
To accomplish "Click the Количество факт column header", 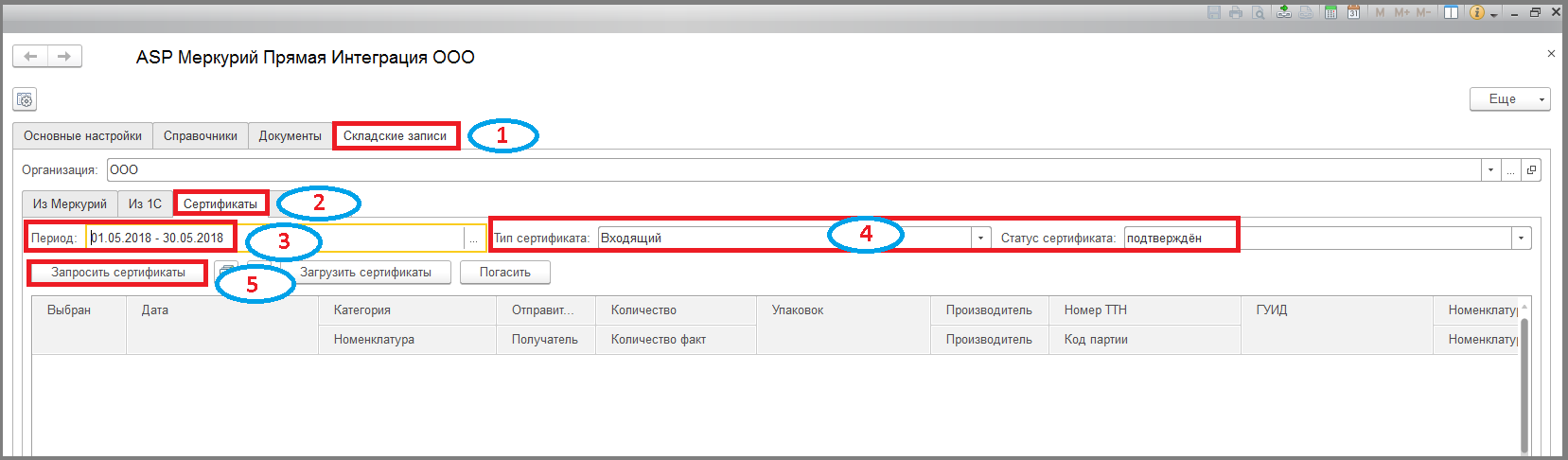I will pos(676,340).
